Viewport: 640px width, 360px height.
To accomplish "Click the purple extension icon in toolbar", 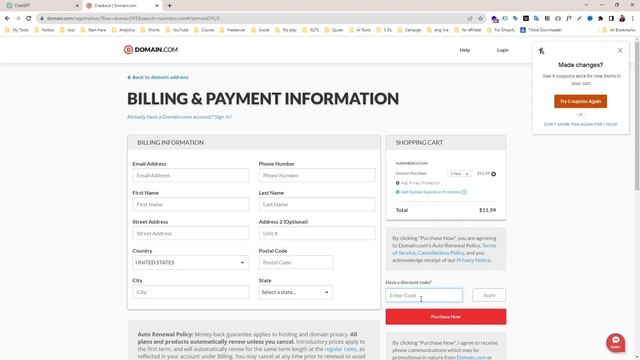I will (495, 19).
